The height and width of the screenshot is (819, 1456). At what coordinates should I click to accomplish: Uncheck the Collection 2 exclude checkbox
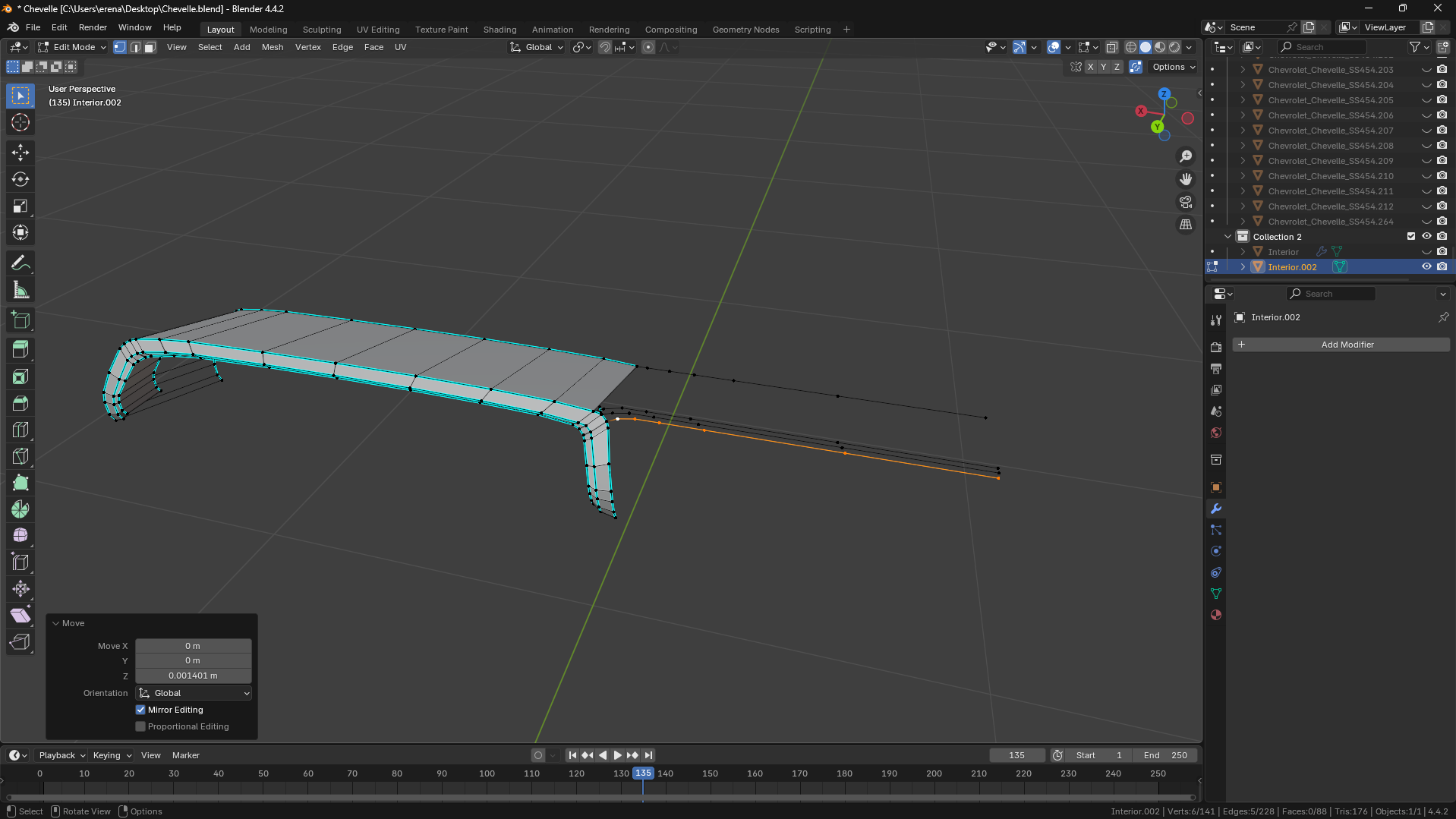click(x=1411, y=236)
